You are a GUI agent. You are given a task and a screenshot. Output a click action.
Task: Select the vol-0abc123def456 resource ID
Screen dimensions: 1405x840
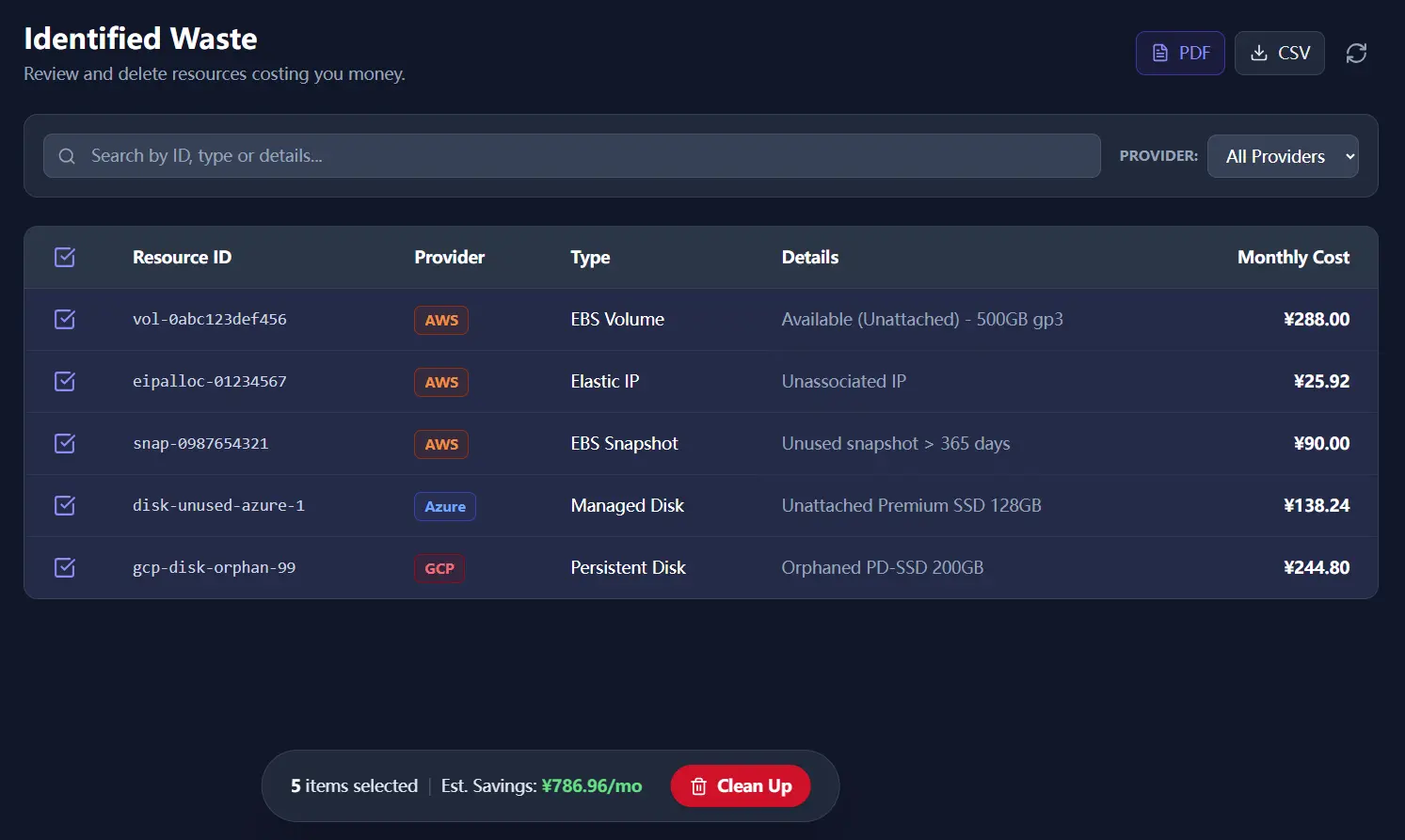[x=210, y=319]
